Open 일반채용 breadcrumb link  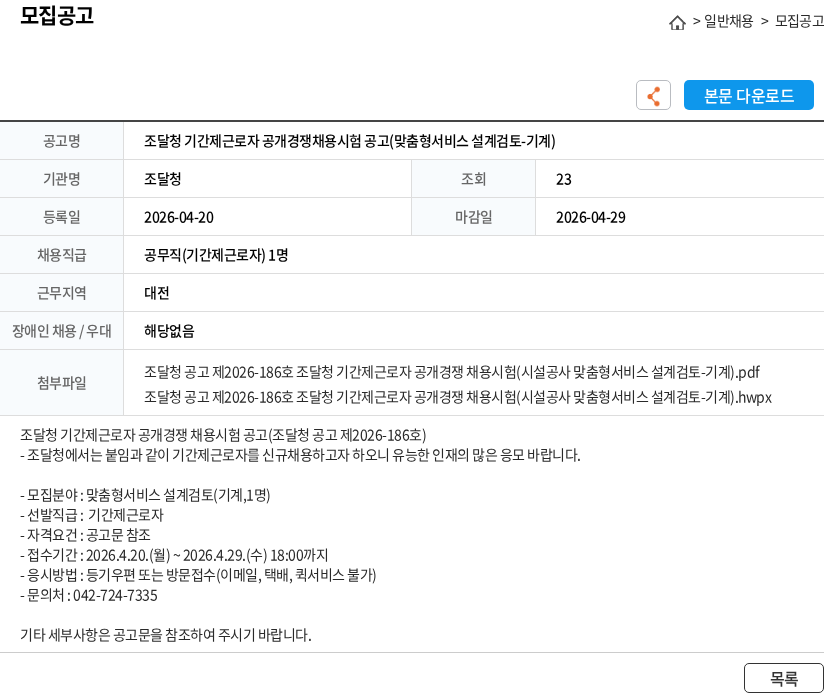(728, 21)
